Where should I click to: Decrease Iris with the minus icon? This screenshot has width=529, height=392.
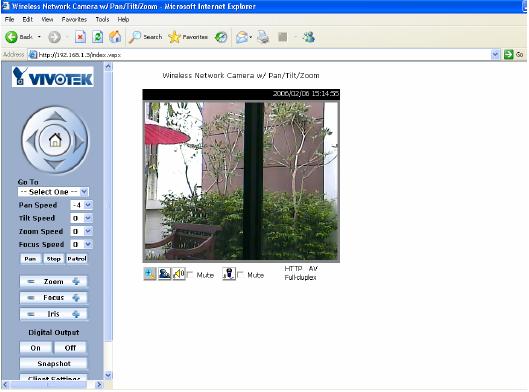[31, 314]
